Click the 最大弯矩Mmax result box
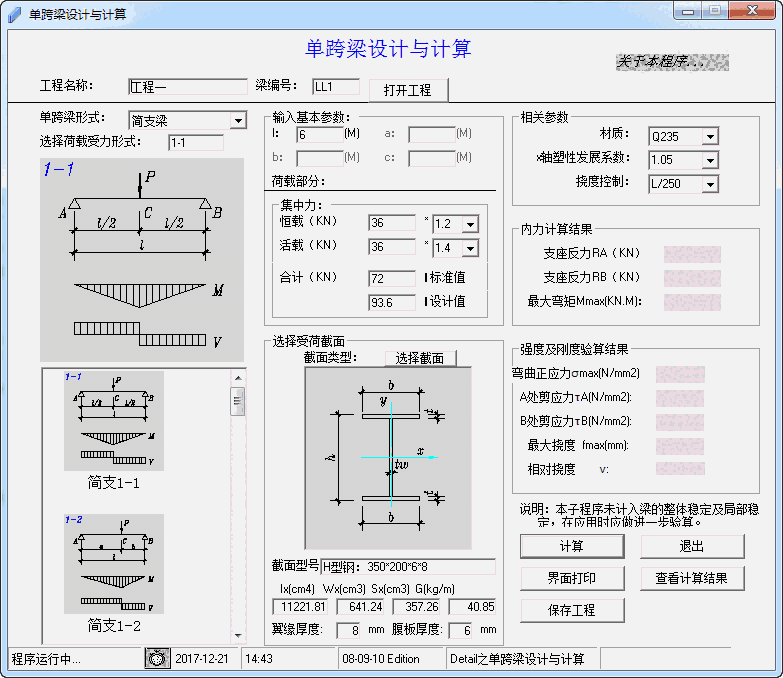This screenshot has width=783, height=678. click(692, 302)
